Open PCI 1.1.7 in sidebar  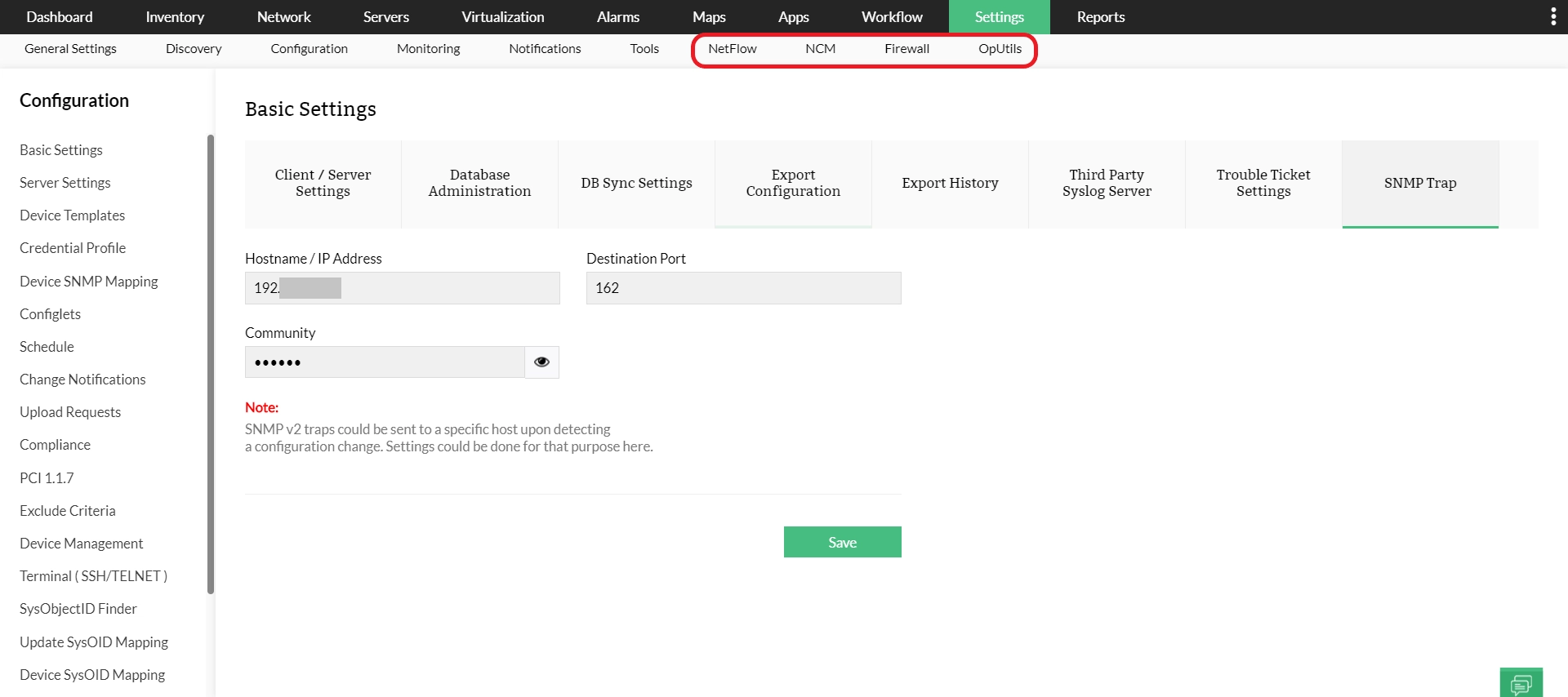pyautogui.click(x=47, y=478)
